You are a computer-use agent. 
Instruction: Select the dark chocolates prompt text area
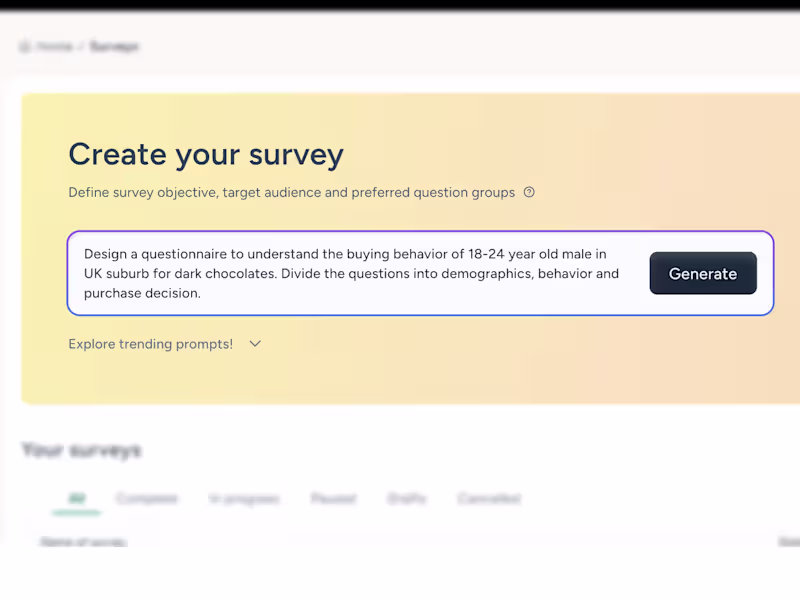(350, 273)
